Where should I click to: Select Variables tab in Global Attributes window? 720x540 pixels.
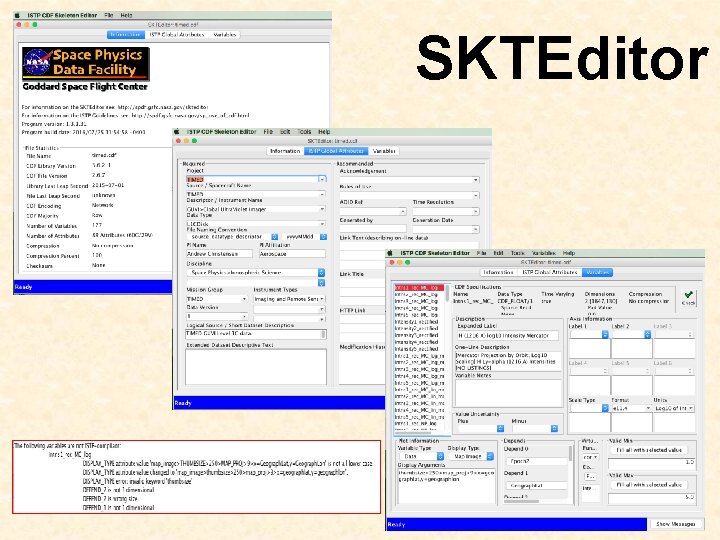[x=384, y=151]
